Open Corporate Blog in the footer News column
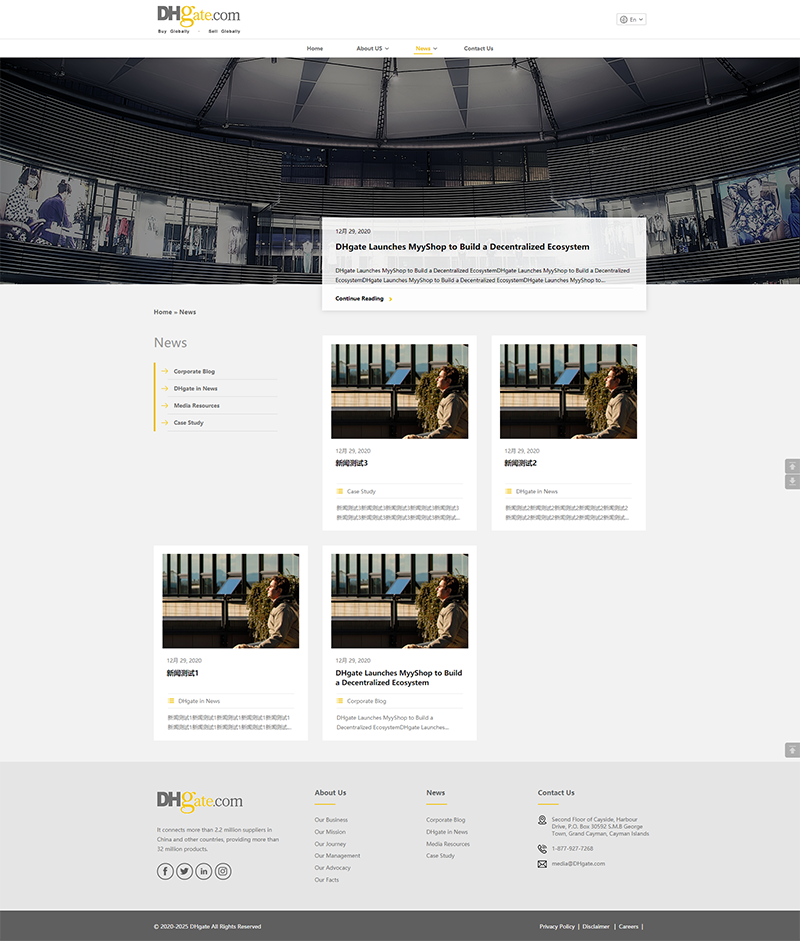800x941 pixels. tap(446, 820)
